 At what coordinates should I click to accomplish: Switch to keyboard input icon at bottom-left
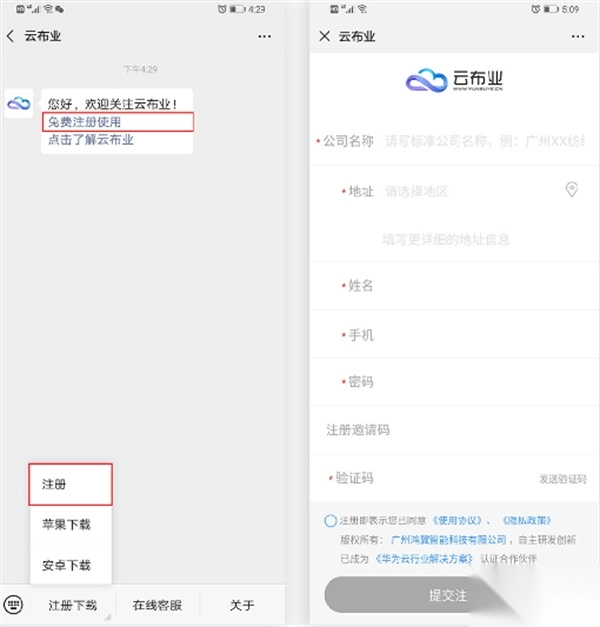[x=13, y=604]
